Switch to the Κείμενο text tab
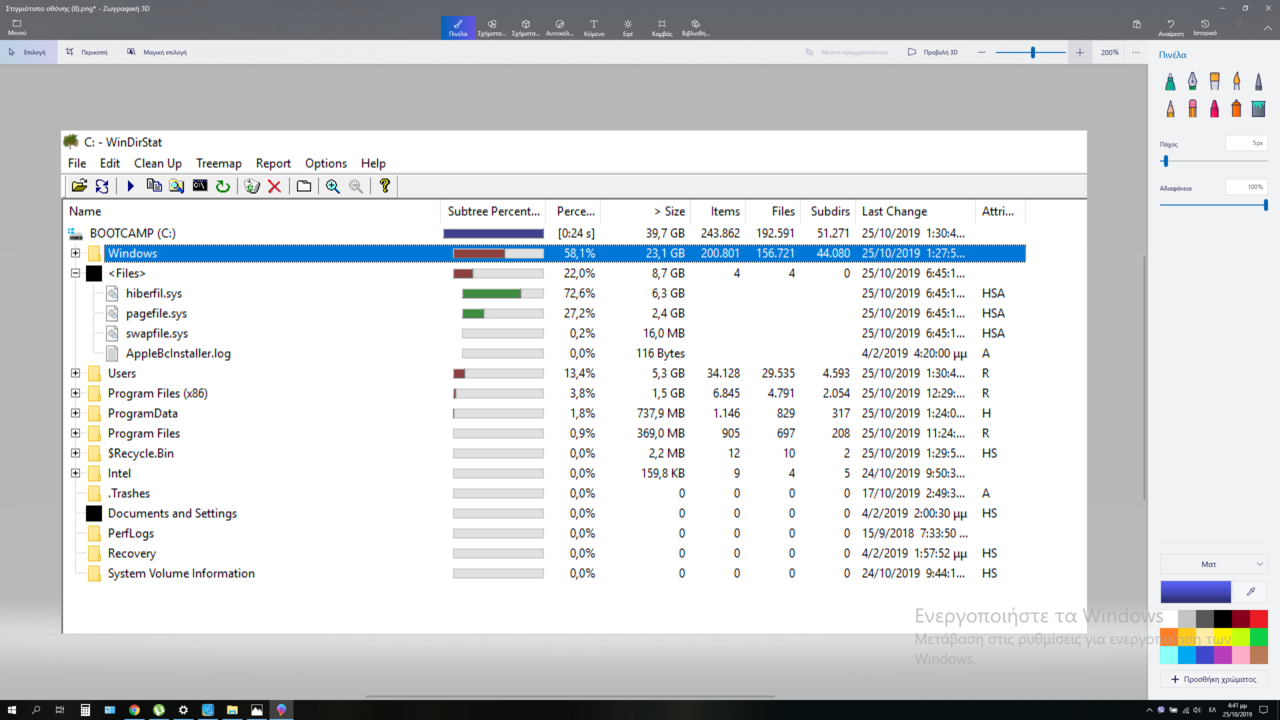This screenshot has height=720, width=1280. tap(594, 27)
